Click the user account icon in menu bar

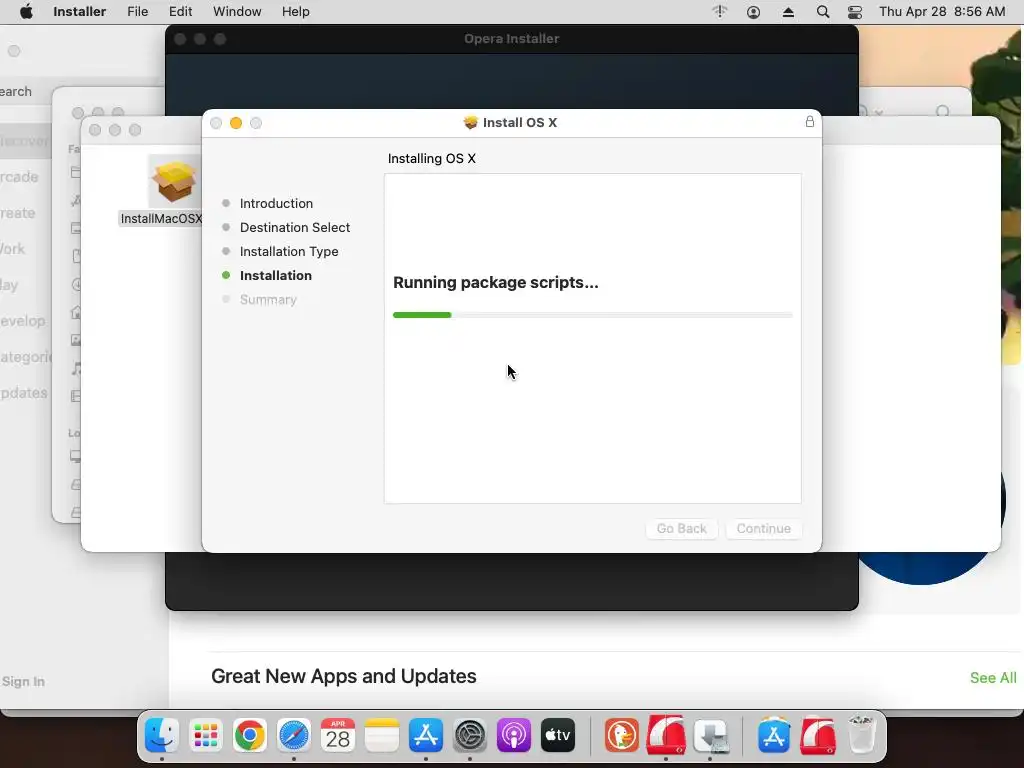click(753, 12)
